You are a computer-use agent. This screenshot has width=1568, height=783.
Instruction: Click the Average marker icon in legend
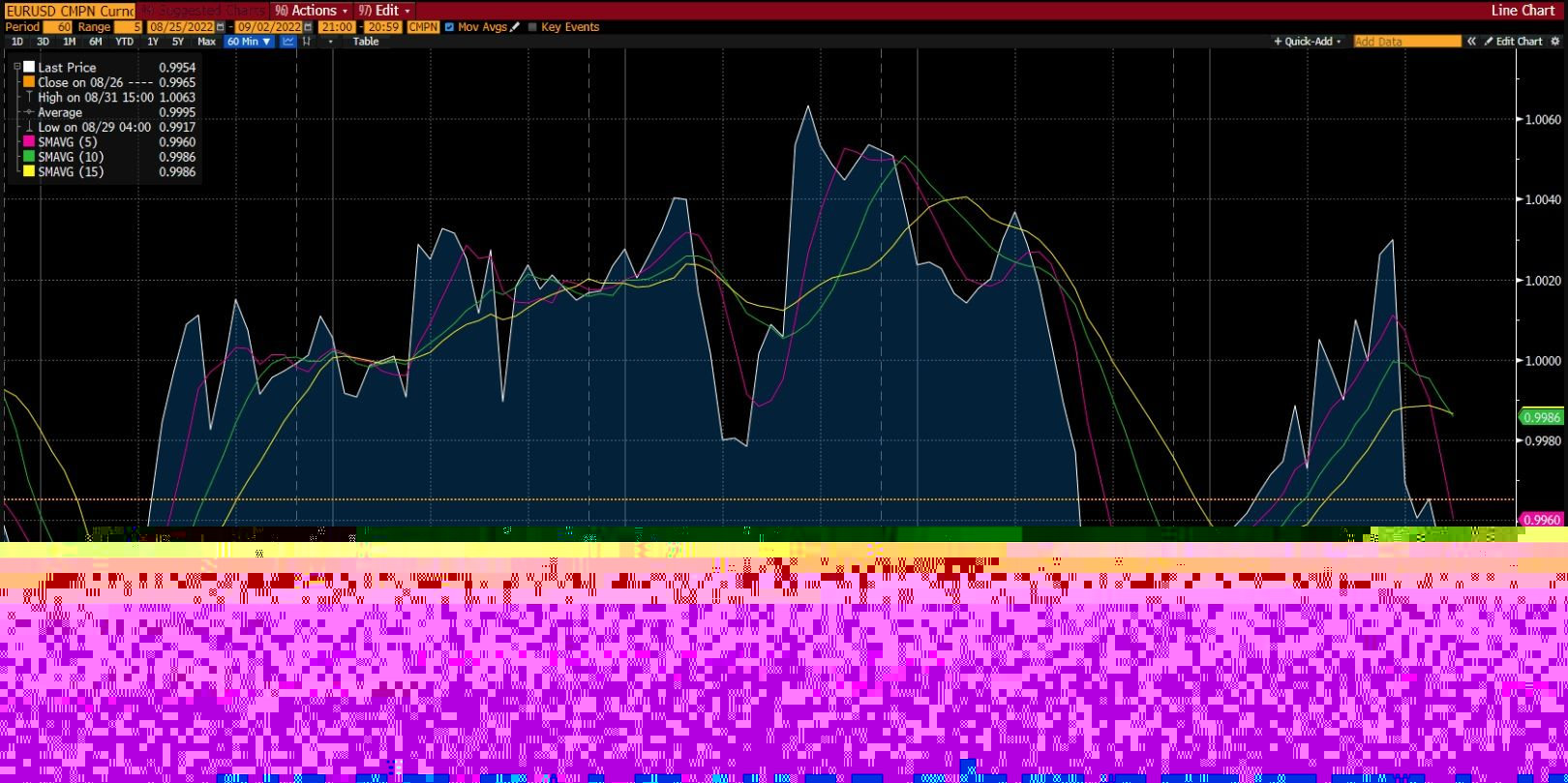pyautogui.click(x=29, y=112)
